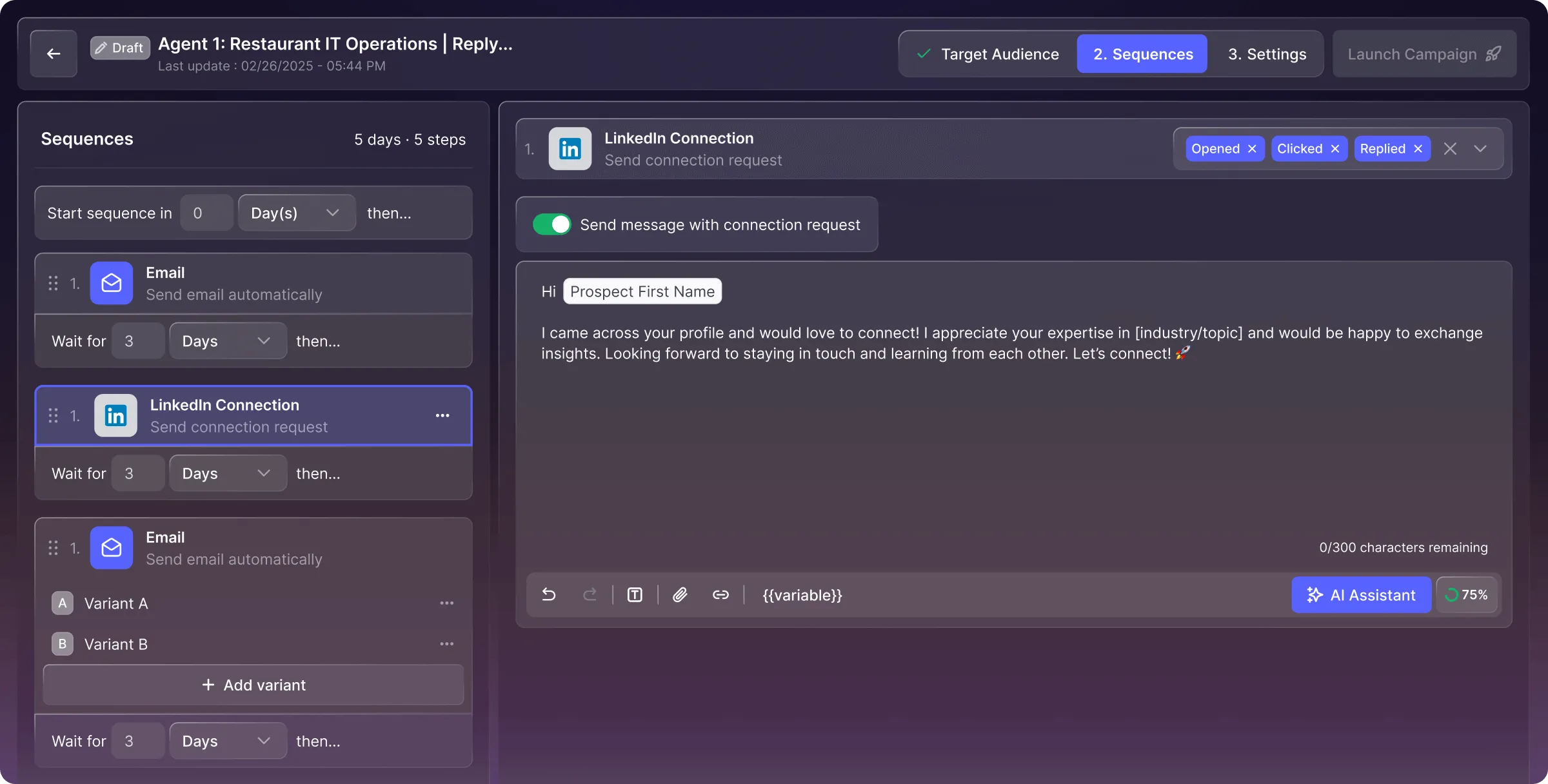Image resolution: width=1548 pixels, height=784 pixels.
Task: Open the ellipsis menu next to Variant A
Action: 448,603
